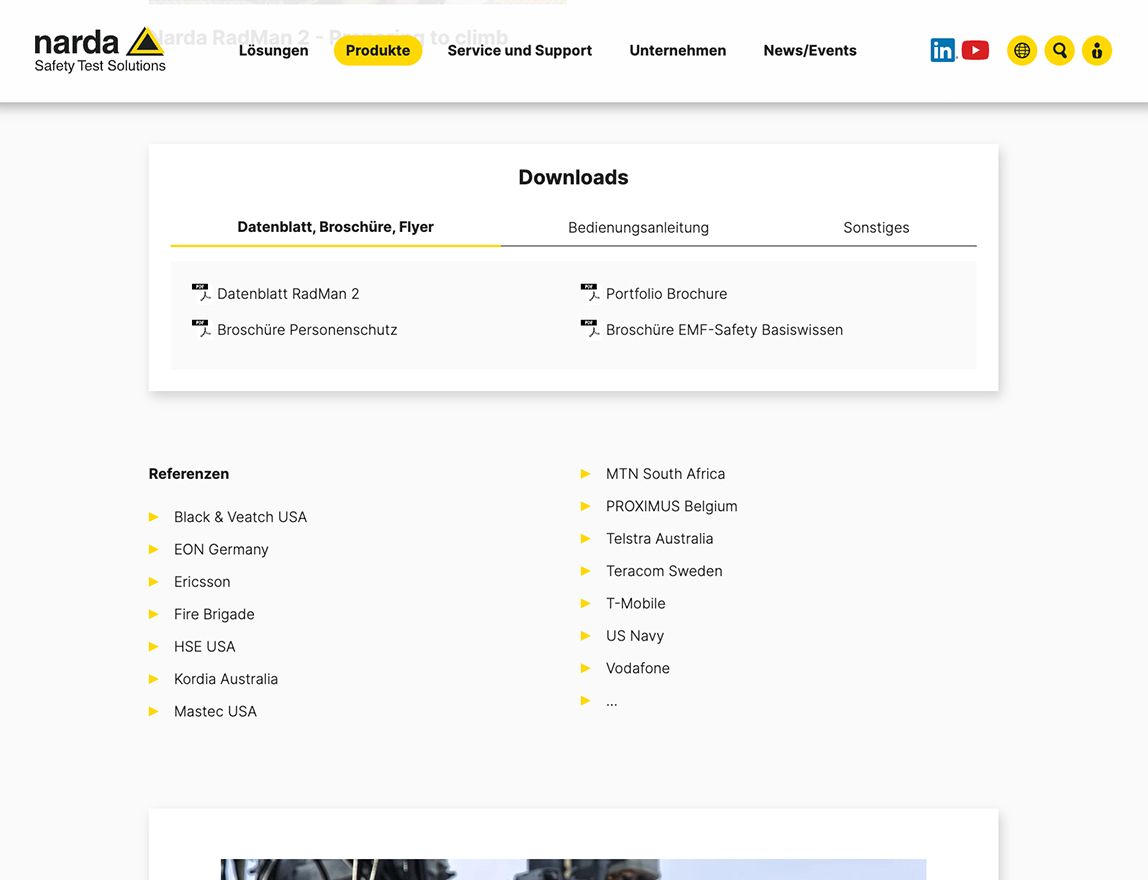The image size is (1148, 880).
Task: Click the PDF icon beside Portfolio Brochure
Action: click(589, 292)
